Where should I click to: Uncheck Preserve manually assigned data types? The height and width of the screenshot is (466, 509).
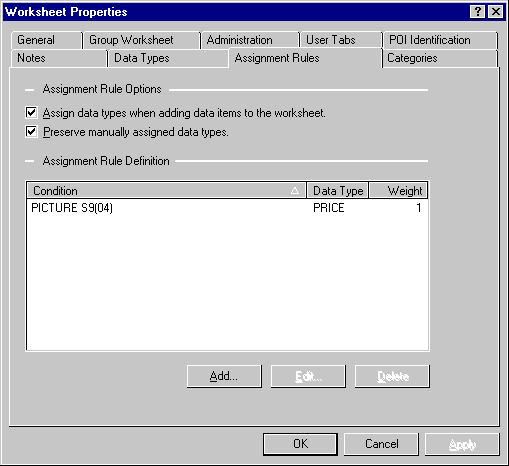pyautogui.click(x=31, y=132)
